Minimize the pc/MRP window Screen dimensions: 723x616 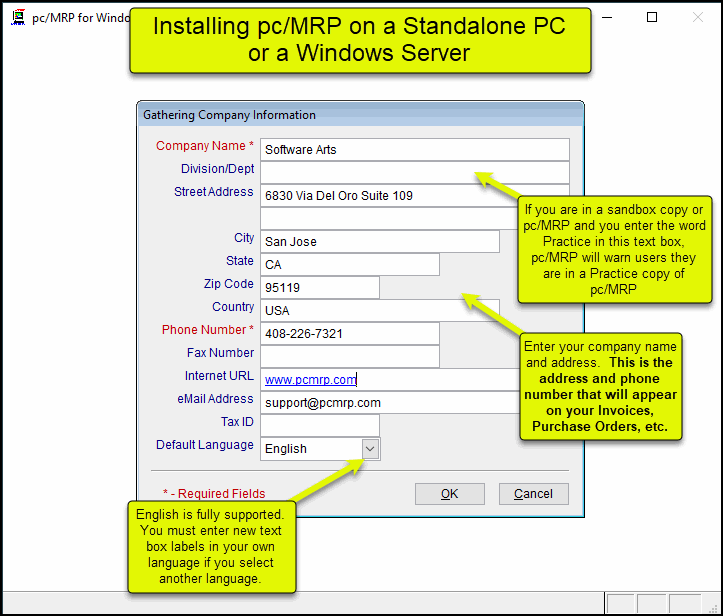coord(607,18)
